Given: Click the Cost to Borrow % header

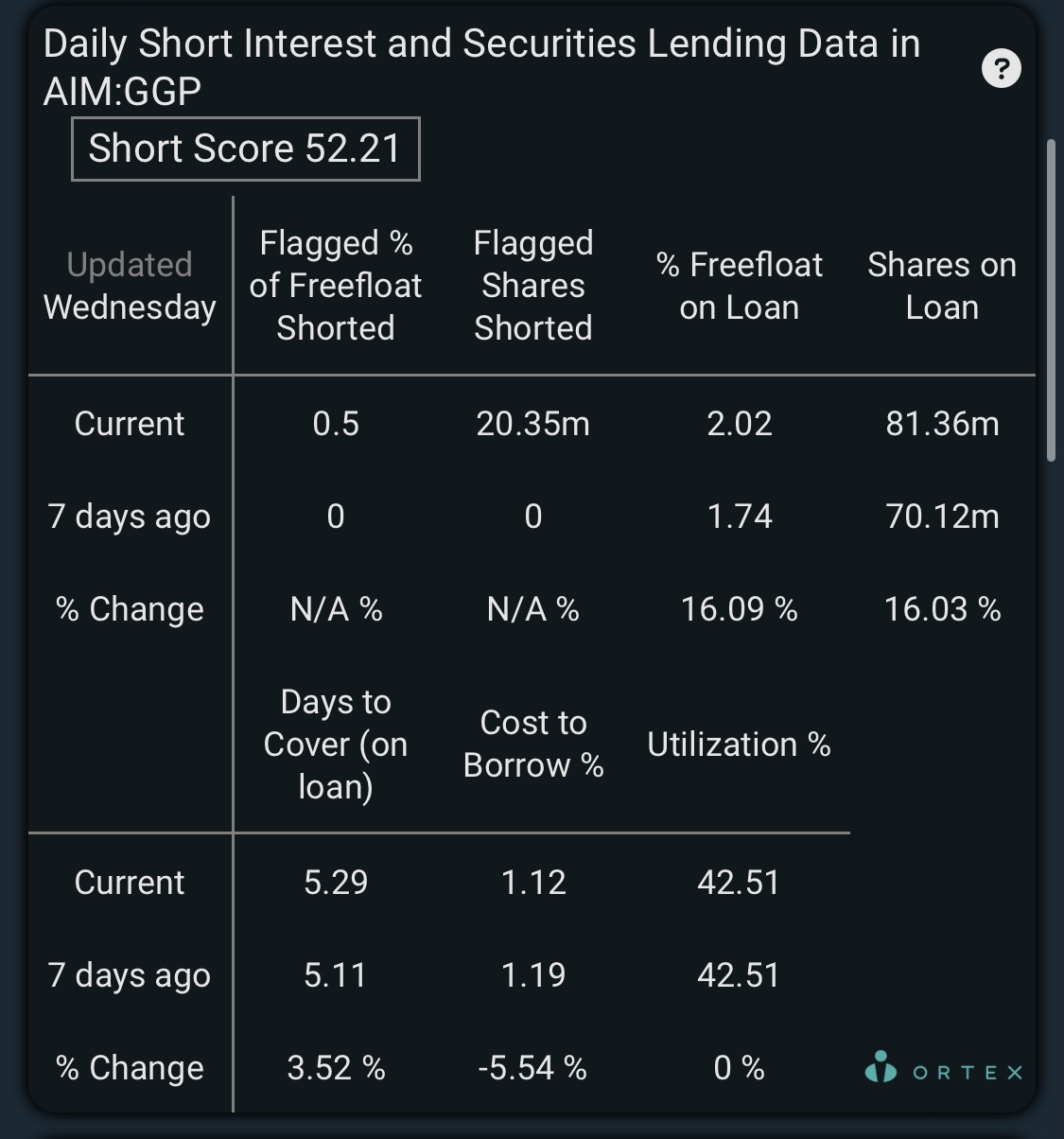Looking at the screenshot, I should click(533, 744).
